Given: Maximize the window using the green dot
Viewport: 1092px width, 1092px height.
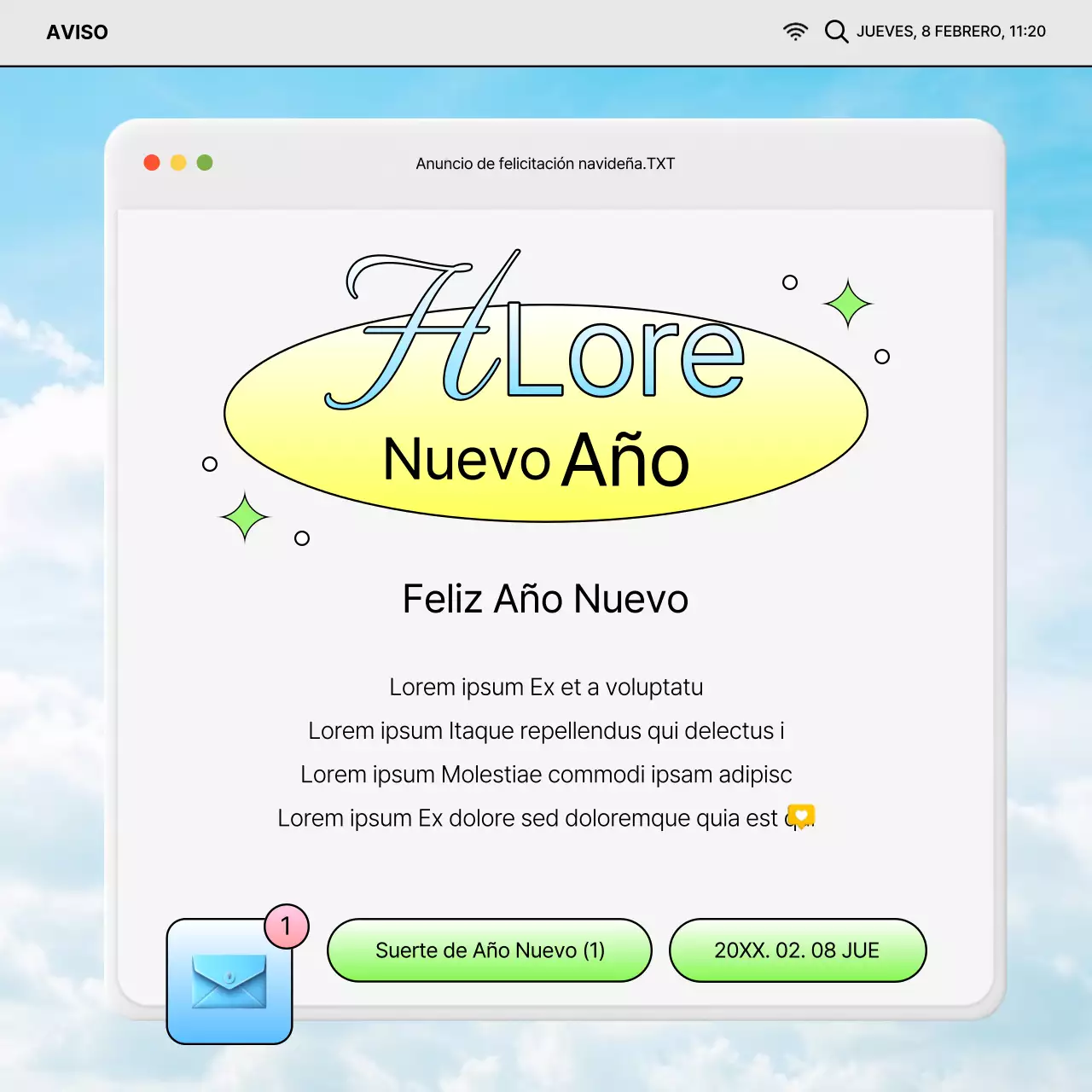Looking at the screenshot, I should pyautogui.click(x=205, y=163).
